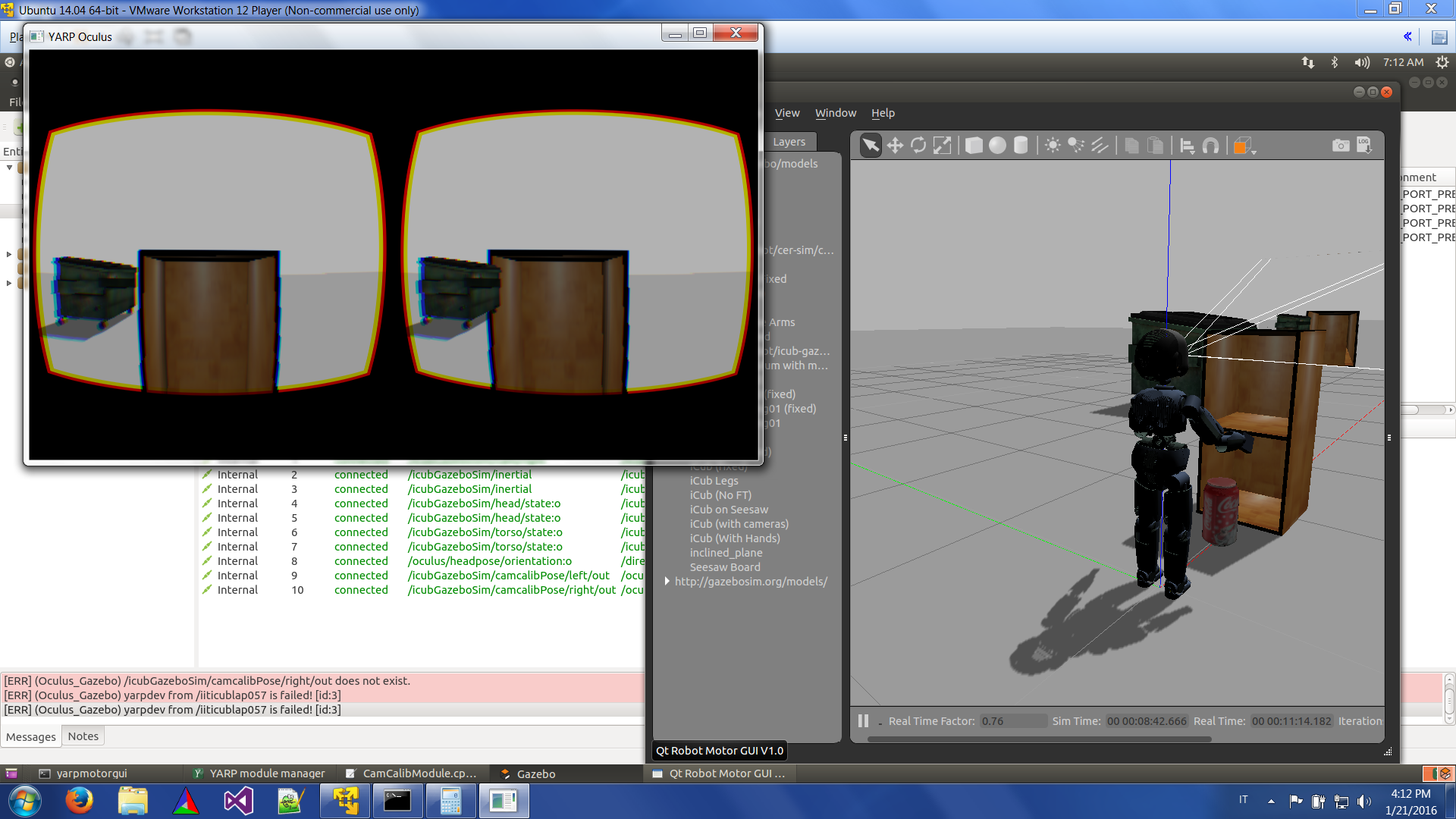Add a point light
This screenshot has width=1456, height=819.
tap(1053, 146)
